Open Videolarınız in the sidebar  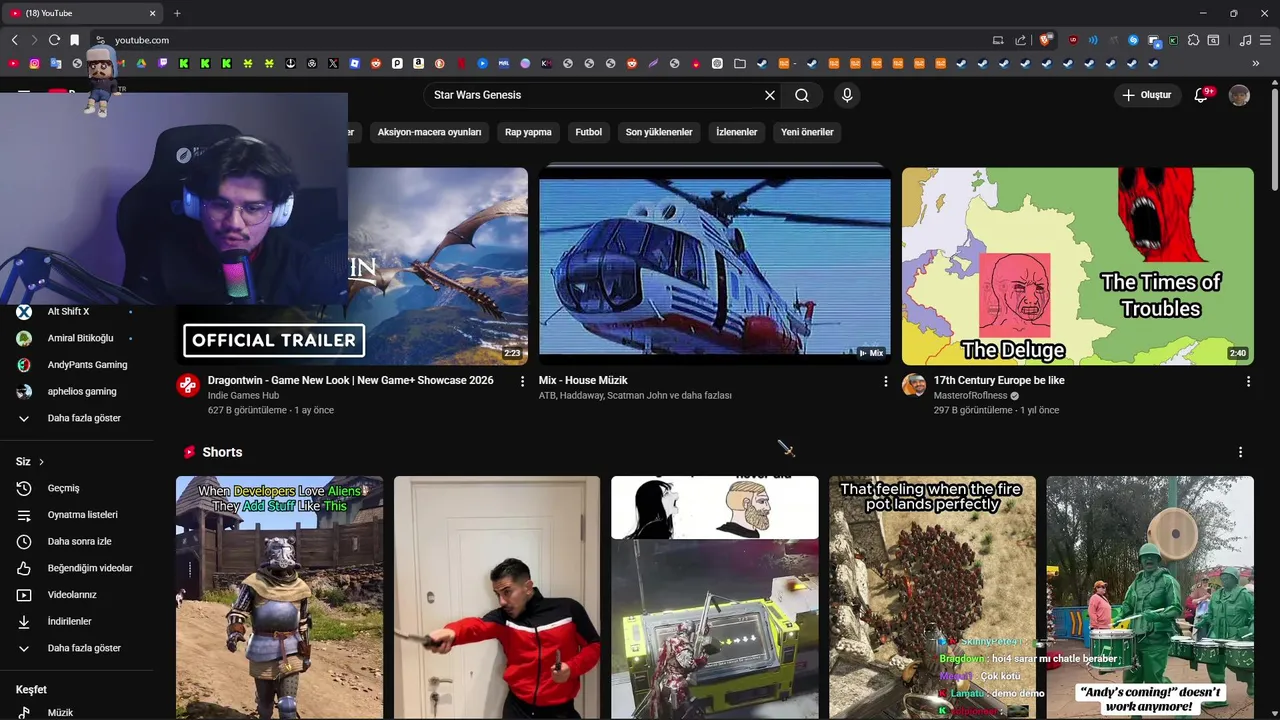(72, 595)
